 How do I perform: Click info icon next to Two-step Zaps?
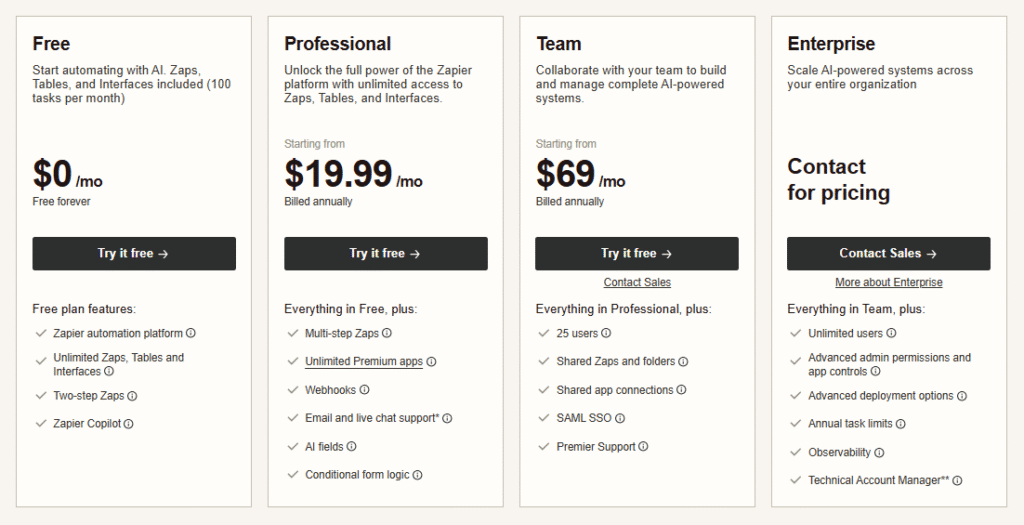132,396
